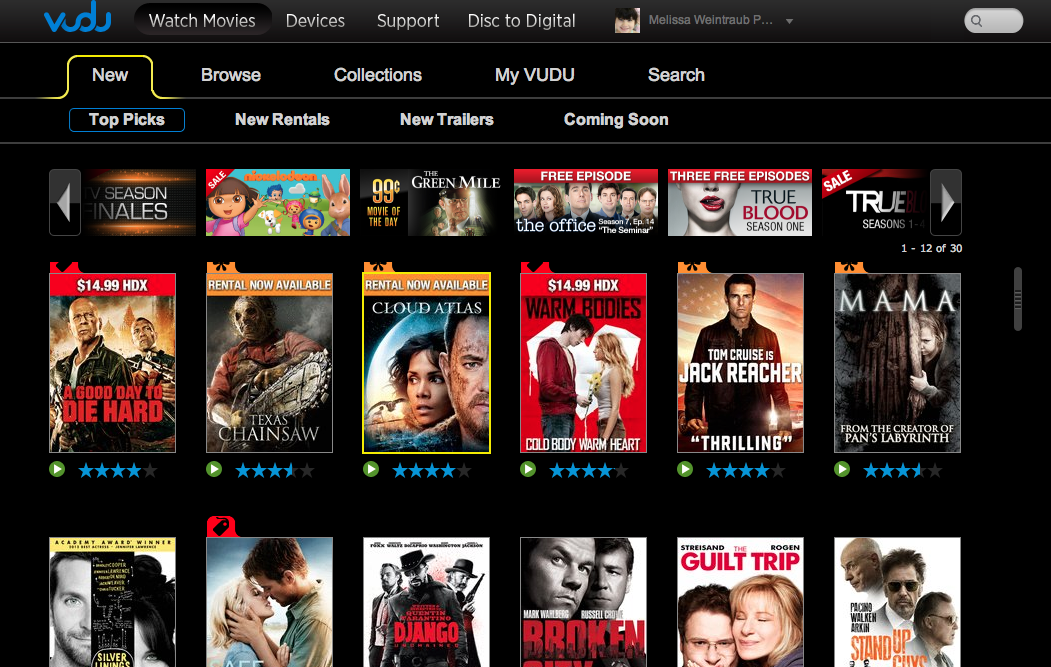Image resolution: width=1051 pixels, height=667 pixels.
Task: Click star rating under Jack Reacher
Action: [745, 471]
